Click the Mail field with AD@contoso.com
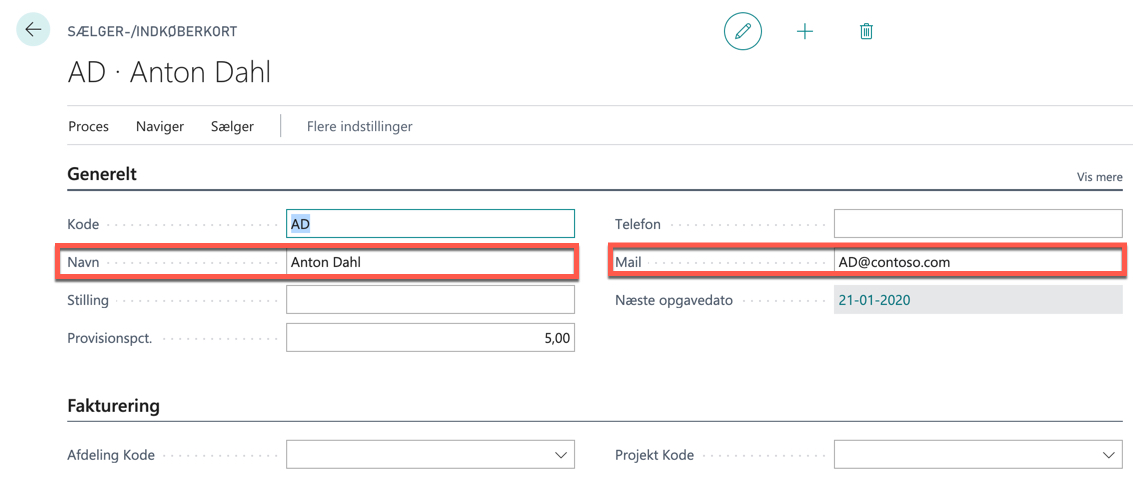This screenshot has width=1133, height=491. pos(978,262)
